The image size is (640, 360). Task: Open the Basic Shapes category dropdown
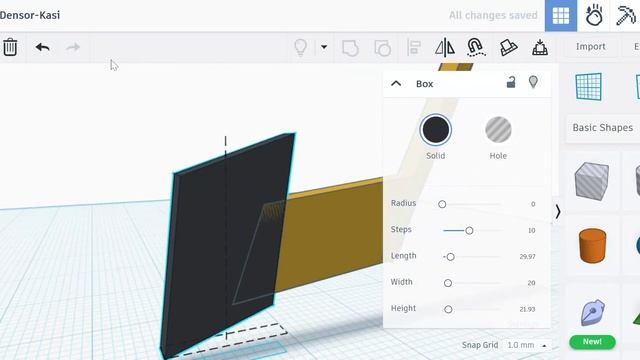(x=603, y=128)
